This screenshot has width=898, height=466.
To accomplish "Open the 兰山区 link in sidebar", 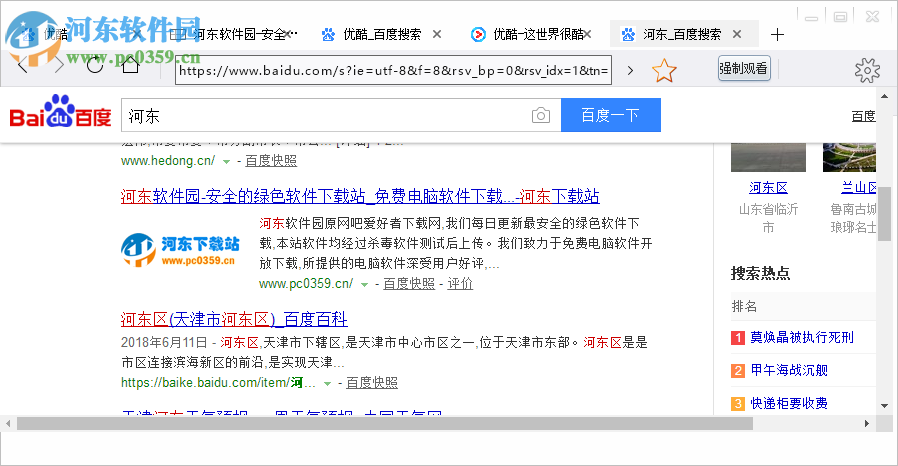I will [x=858, y=187].
